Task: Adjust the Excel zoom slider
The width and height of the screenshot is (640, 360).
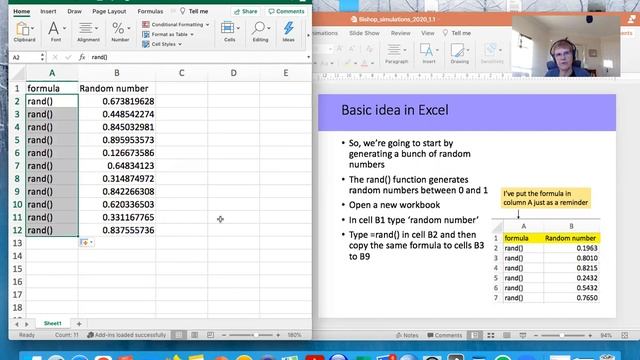Action: pyautogui.click(x=256, y=335)
